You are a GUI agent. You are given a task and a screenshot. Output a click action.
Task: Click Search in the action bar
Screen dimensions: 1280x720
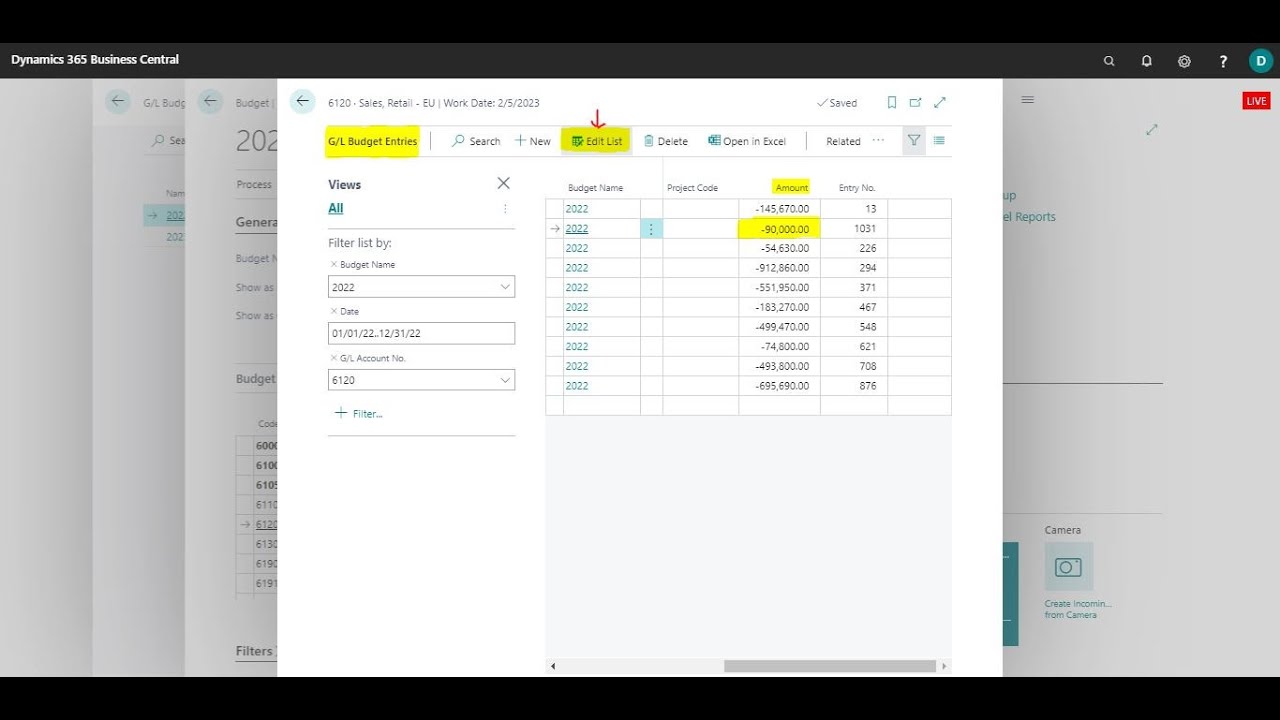coord(476,141)
